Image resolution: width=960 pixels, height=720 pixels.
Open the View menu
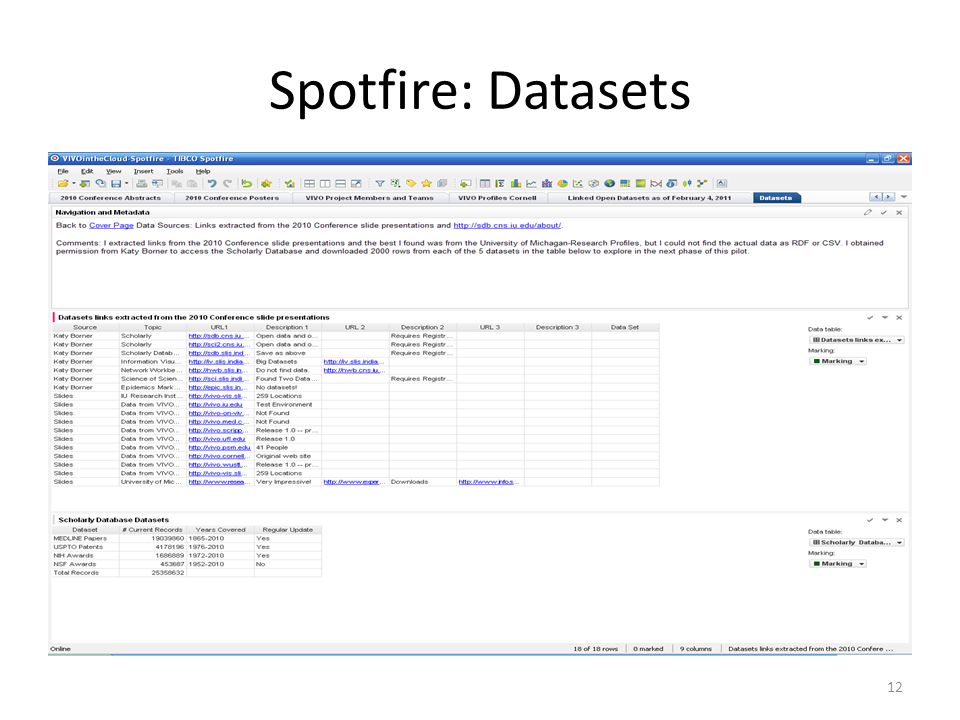click(x=113, y=171)
